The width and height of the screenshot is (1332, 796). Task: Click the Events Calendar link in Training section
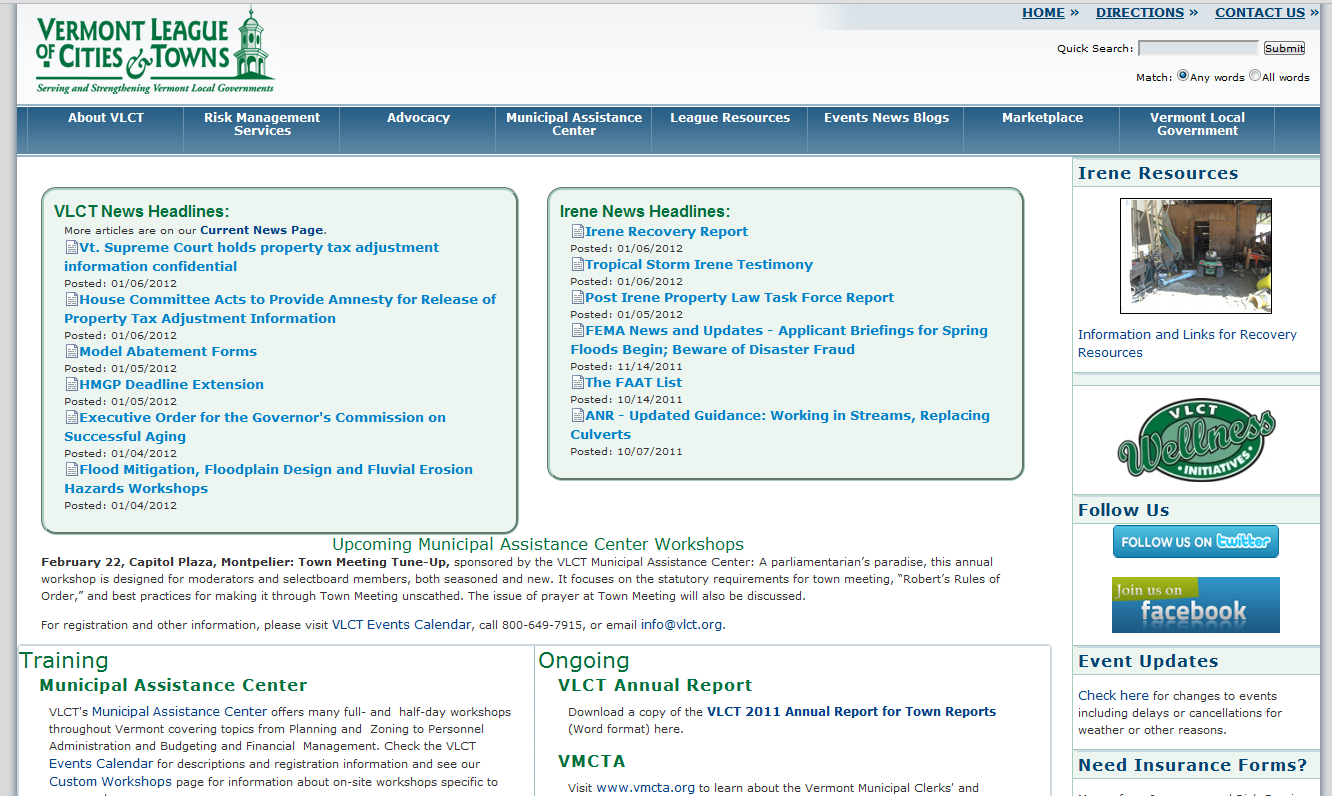point(101,763)
